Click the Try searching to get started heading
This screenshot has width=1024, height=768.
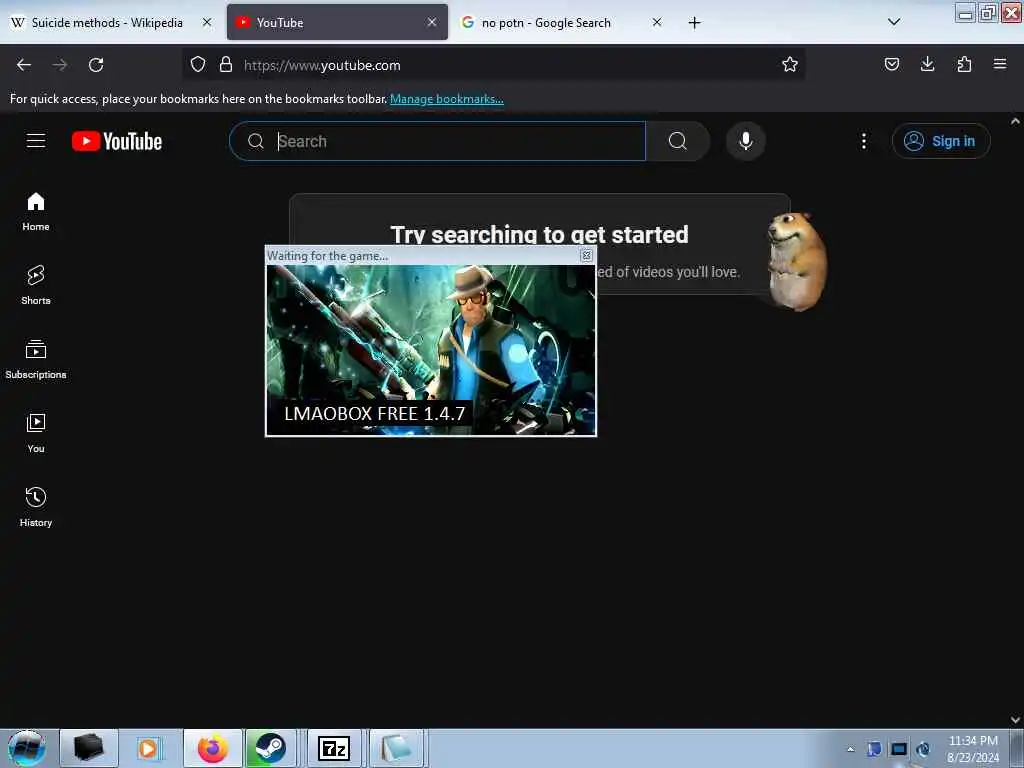[539, 234]
